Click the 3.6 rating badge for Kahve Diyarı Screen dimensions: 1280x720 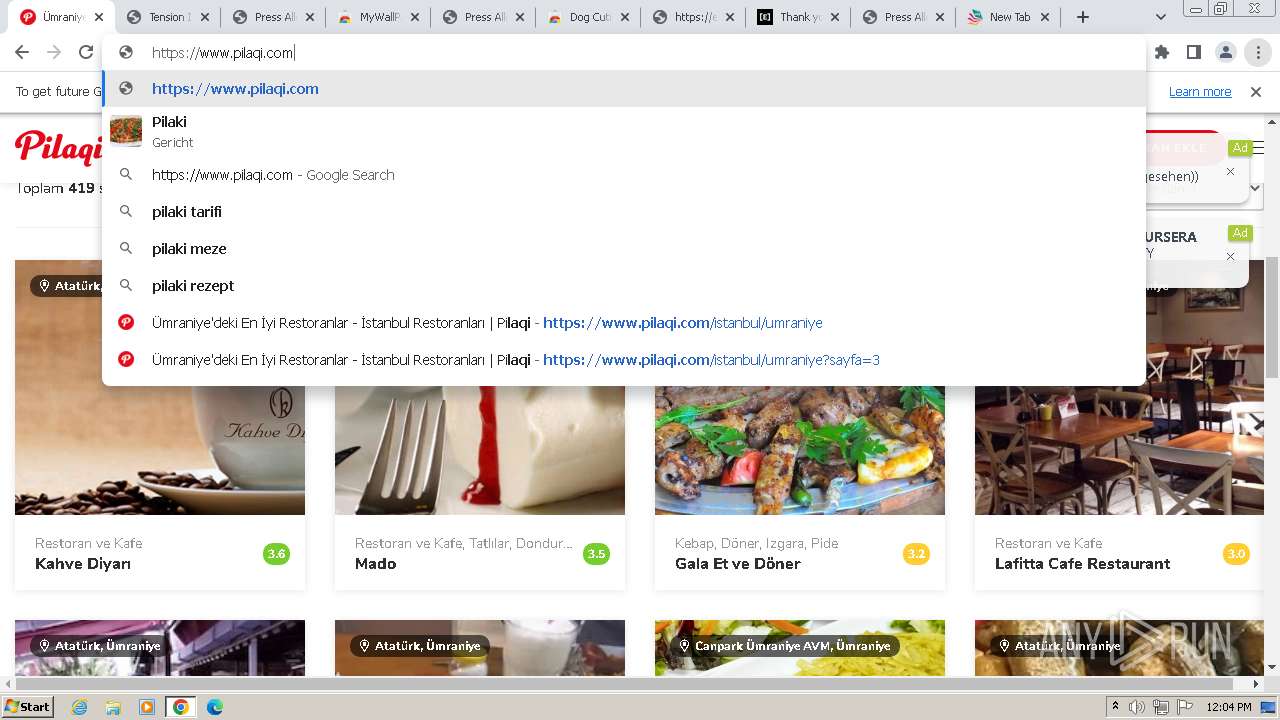(276, 554)
